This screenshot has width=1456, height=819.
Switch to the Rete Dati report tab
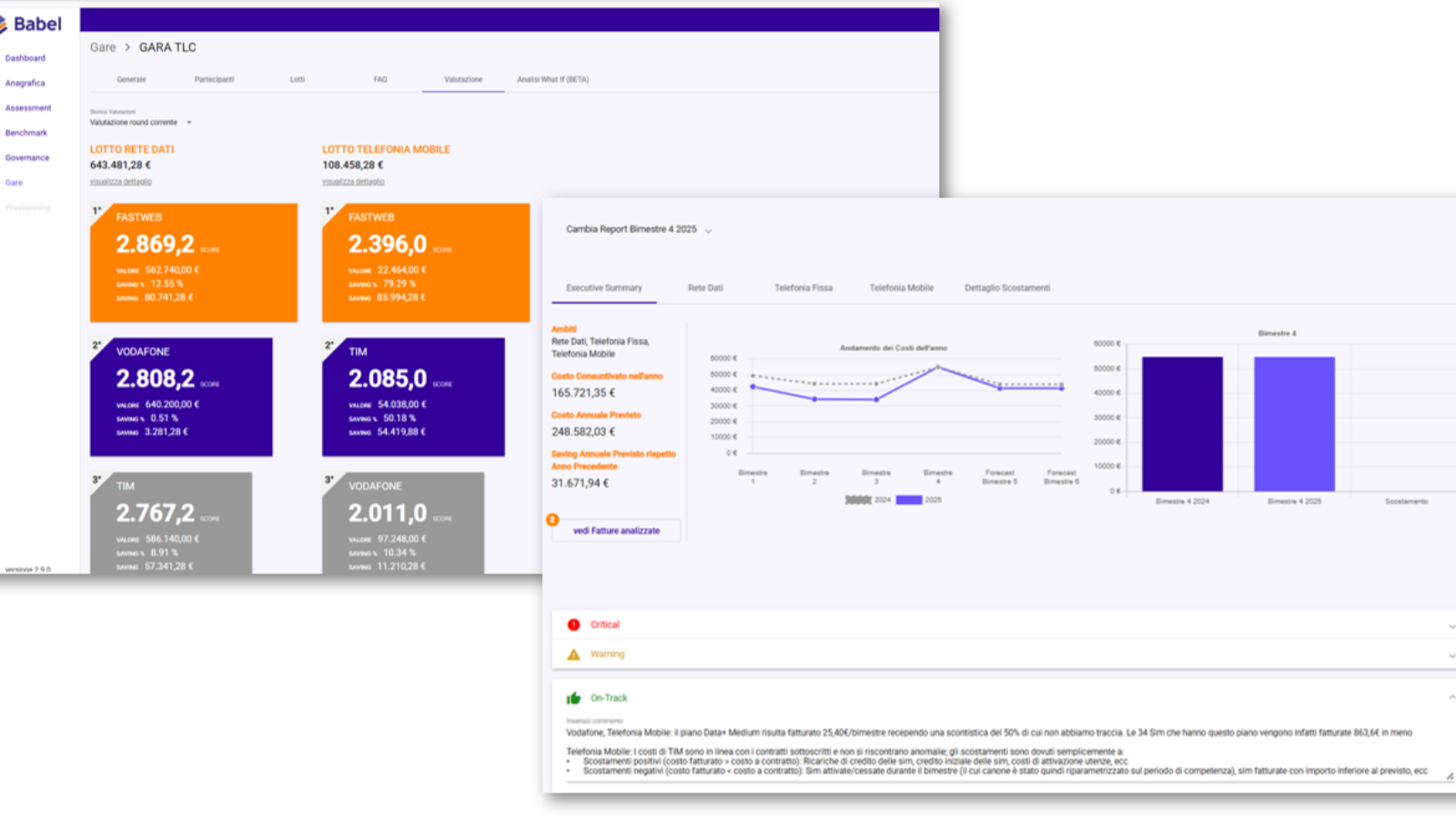pos(705,288)
